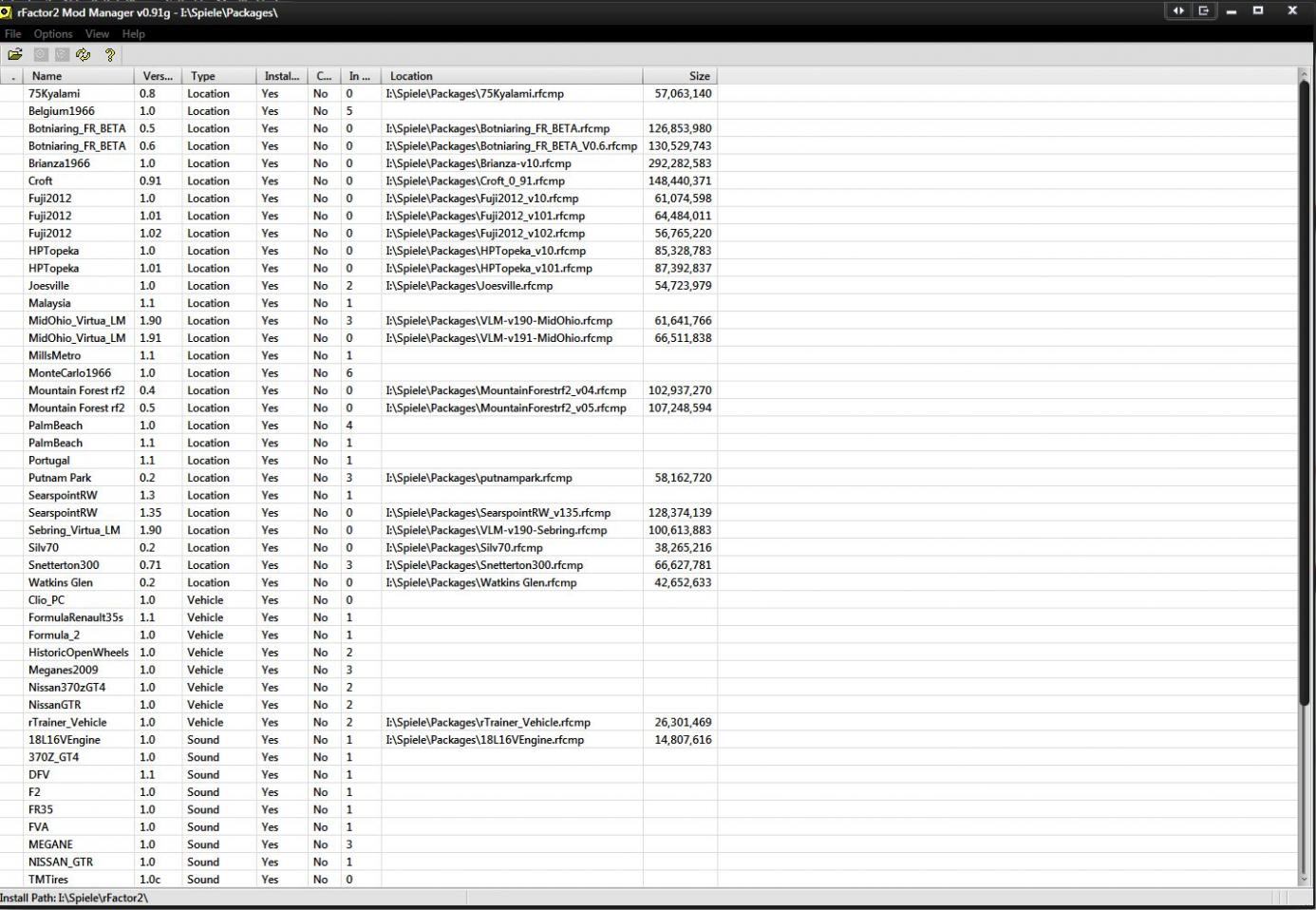Sort by the Type column header
The width and height of the screenshot is (1316, 910).
point(218,76)
